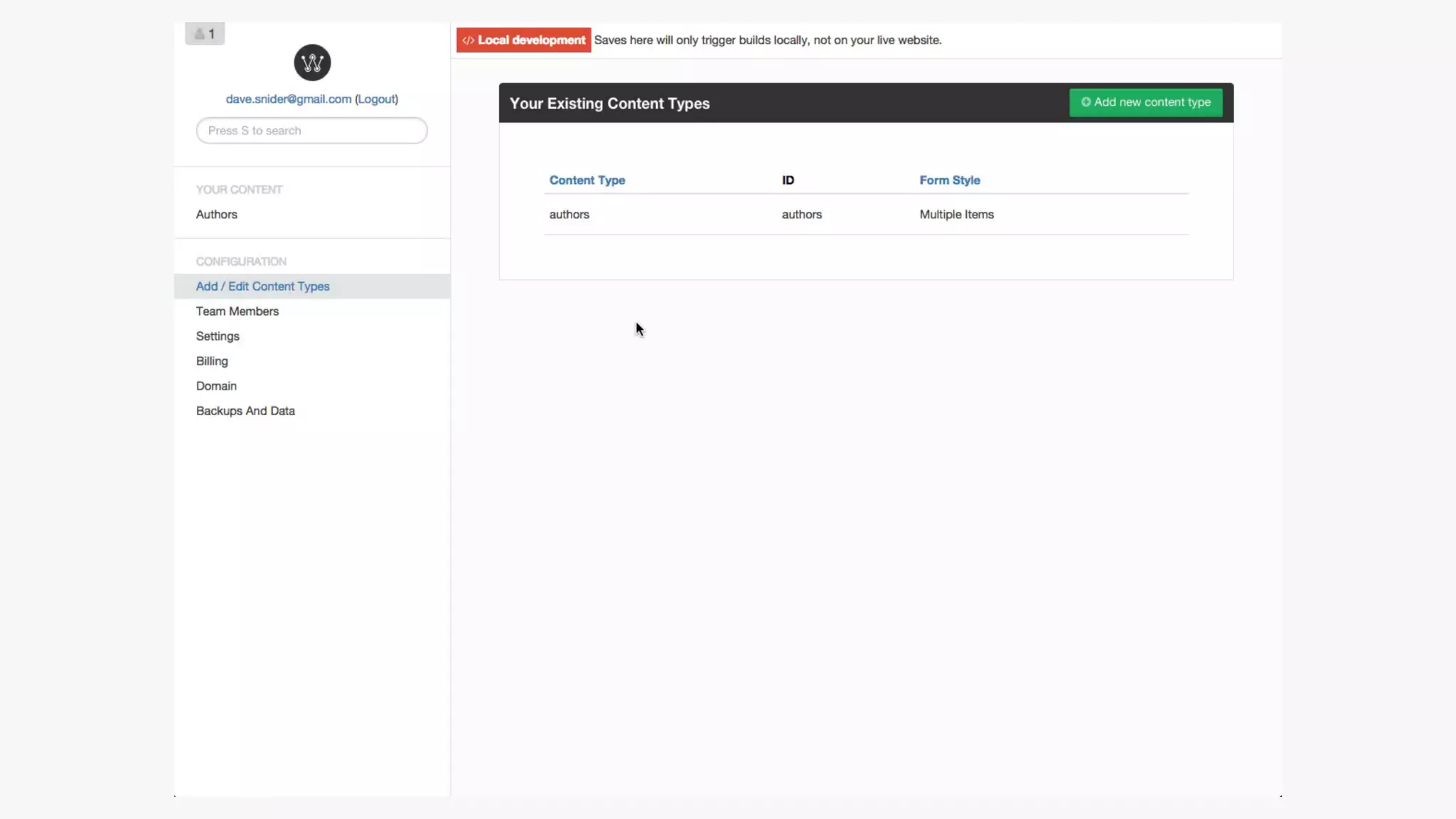Focus the Press S to search field
This screenshot has height=819, width=1456.
point(311,131)
